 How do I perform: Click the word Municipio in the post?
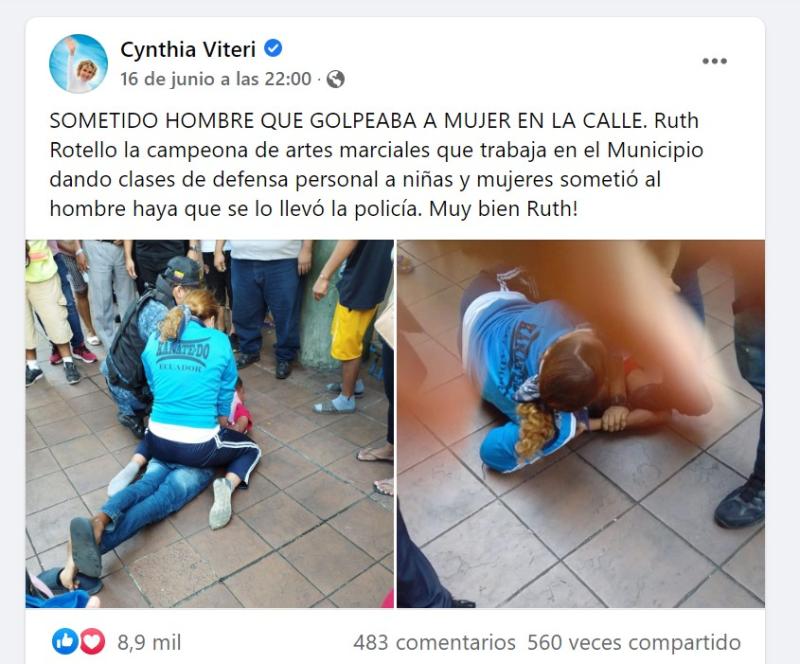656,150
